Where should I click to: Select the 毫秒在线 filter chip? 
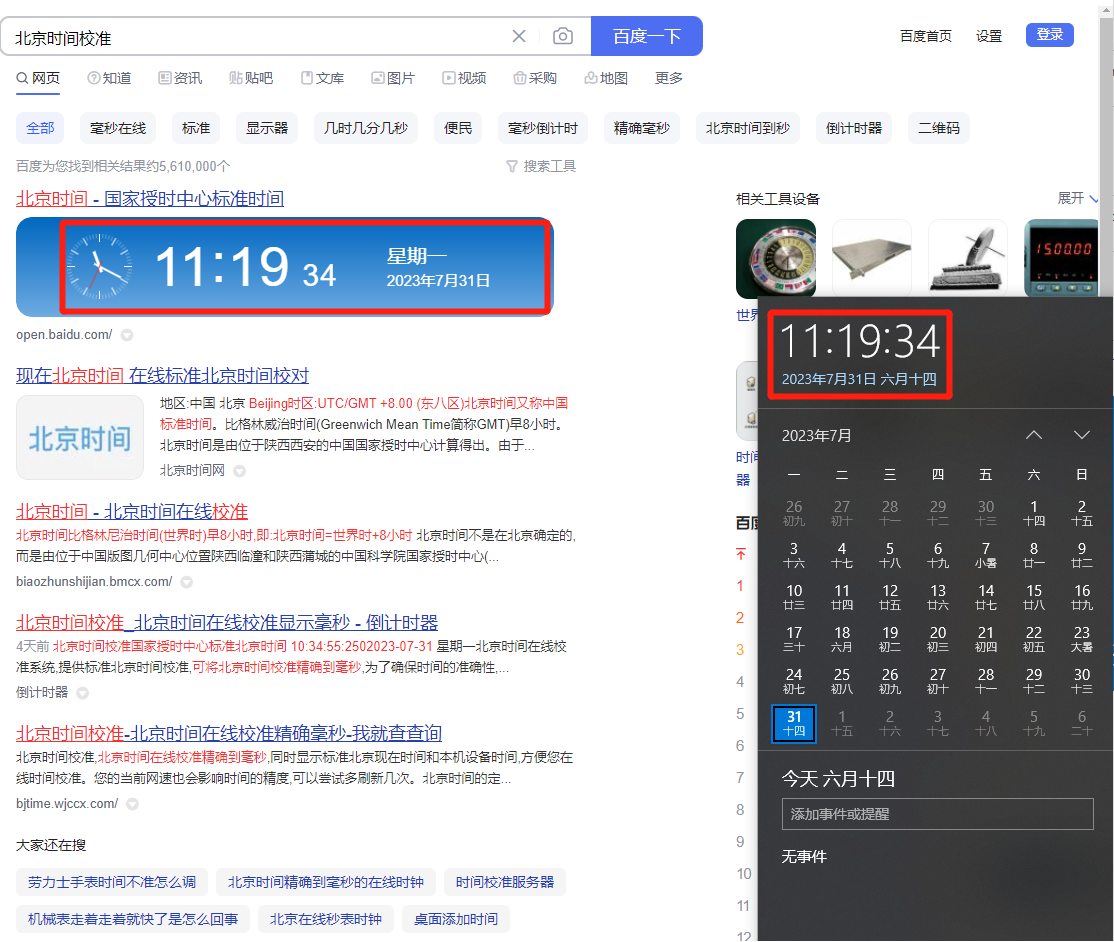click(x=118, y=128)
